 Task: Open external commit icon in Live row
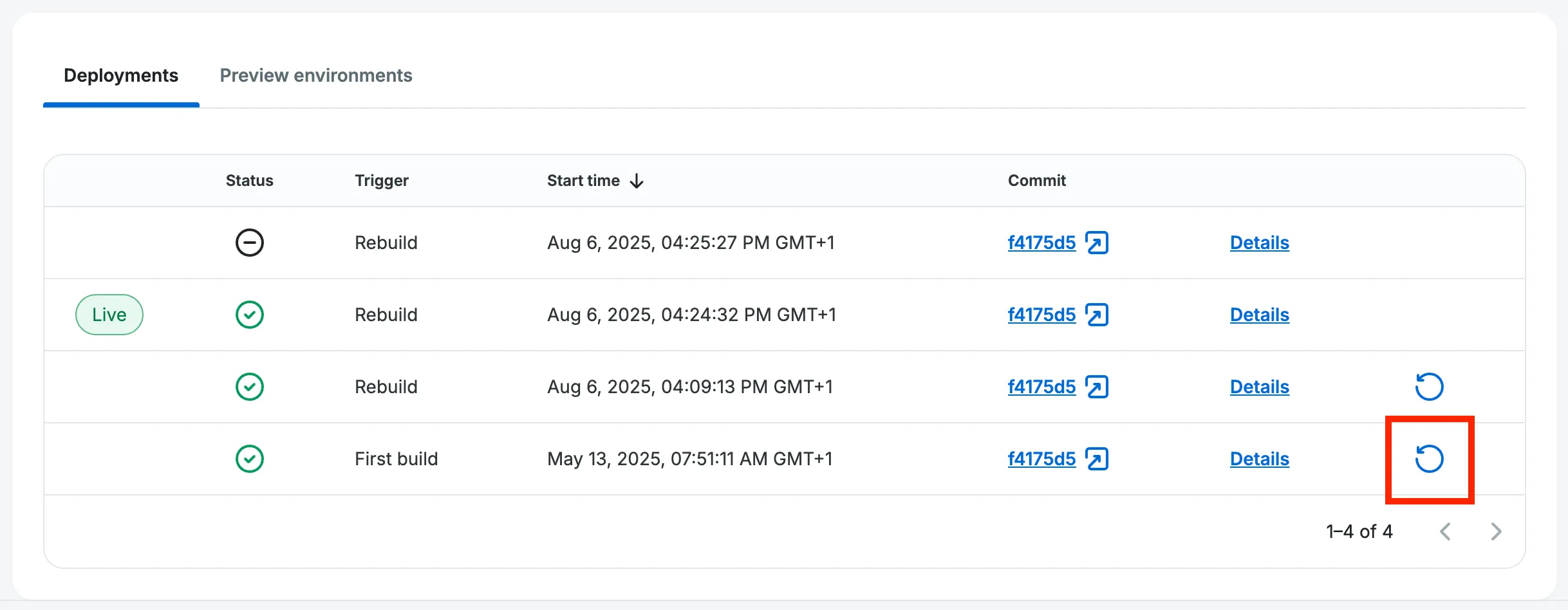[x=1097, y=315]
